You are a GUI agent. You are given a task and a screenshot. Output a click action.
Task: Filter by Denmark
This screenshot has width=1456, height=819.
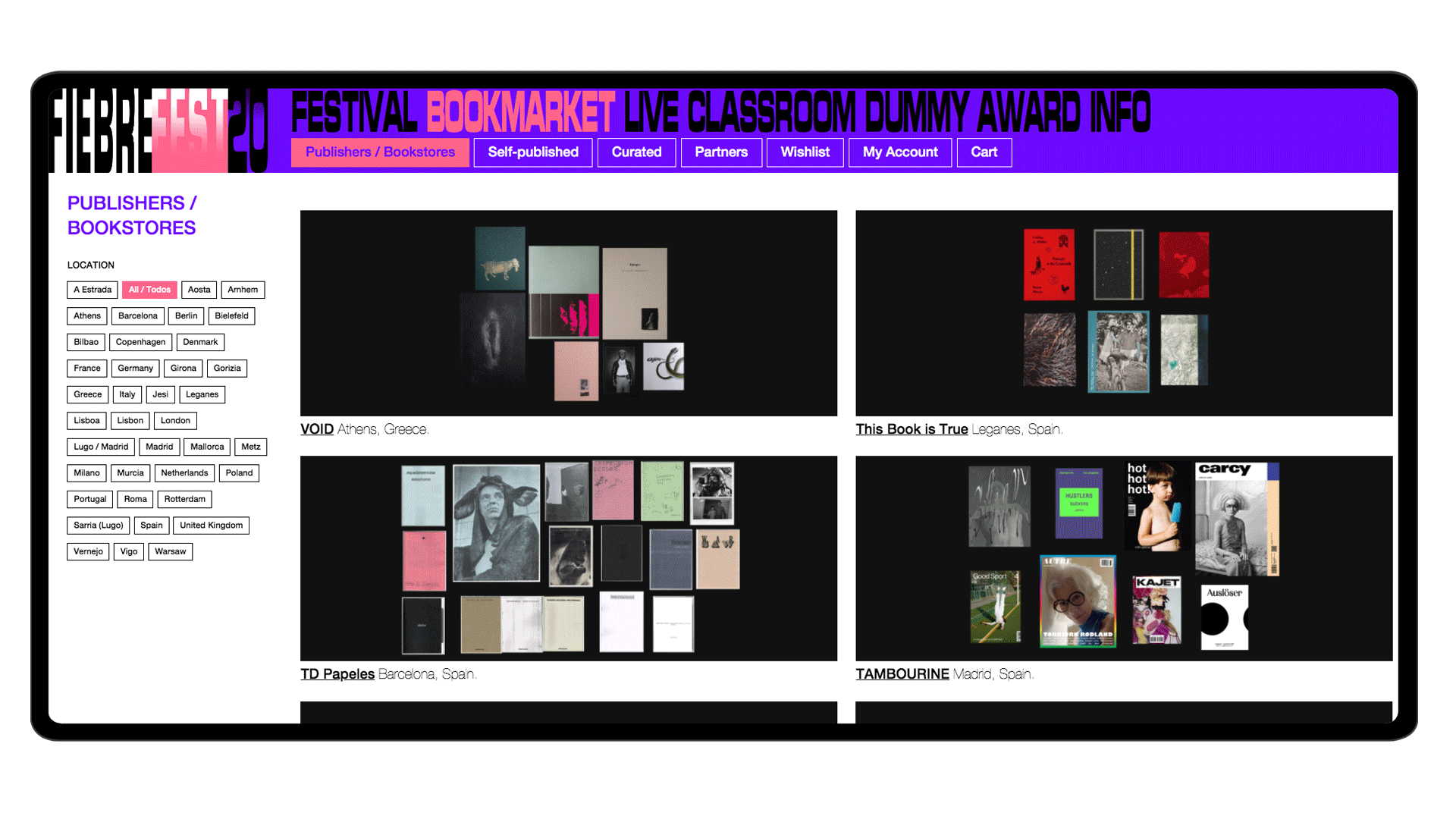pos(200,342)
